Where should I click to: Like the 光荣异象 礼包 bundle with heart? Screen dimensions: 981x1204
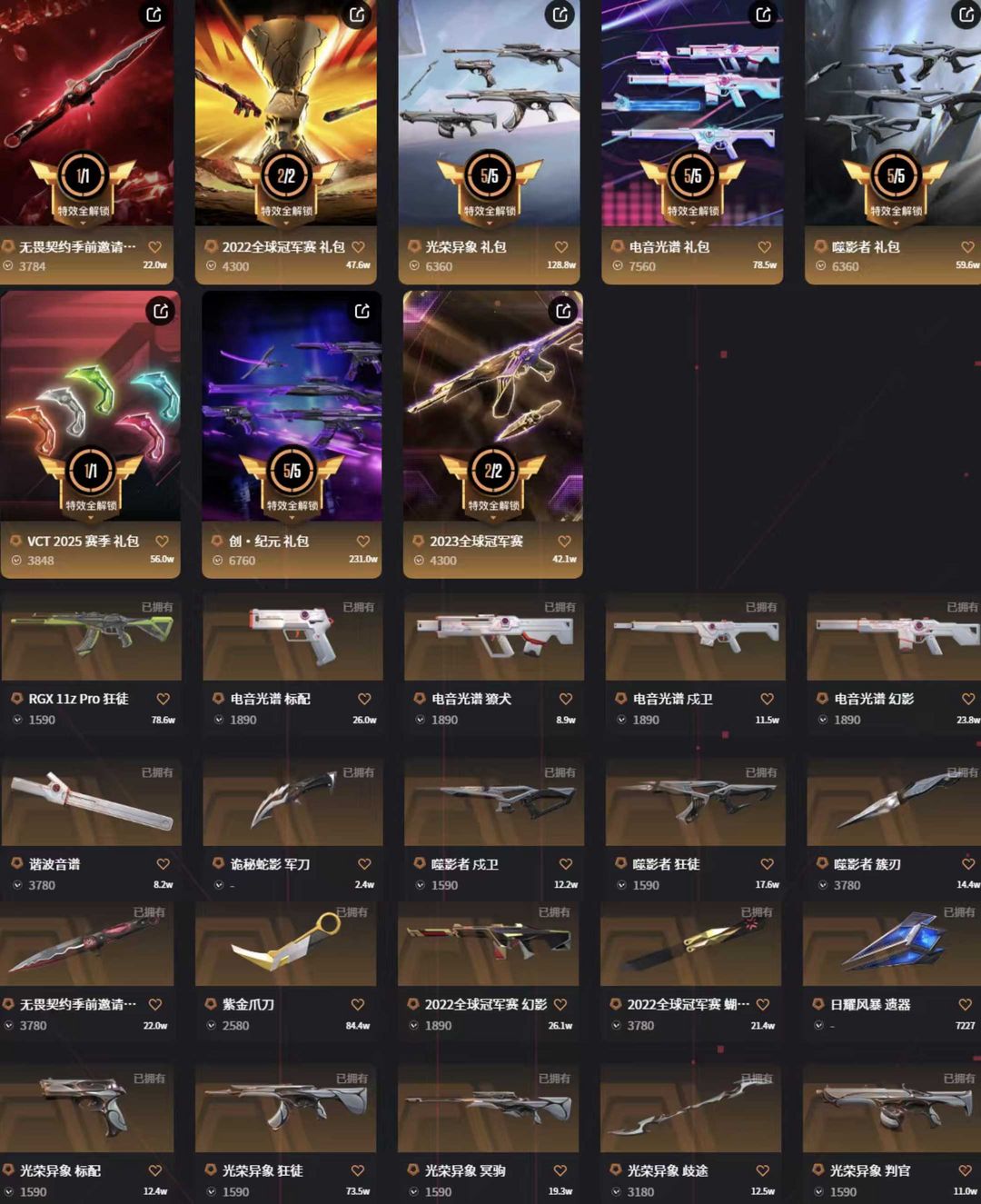click(x=560, y=247)
